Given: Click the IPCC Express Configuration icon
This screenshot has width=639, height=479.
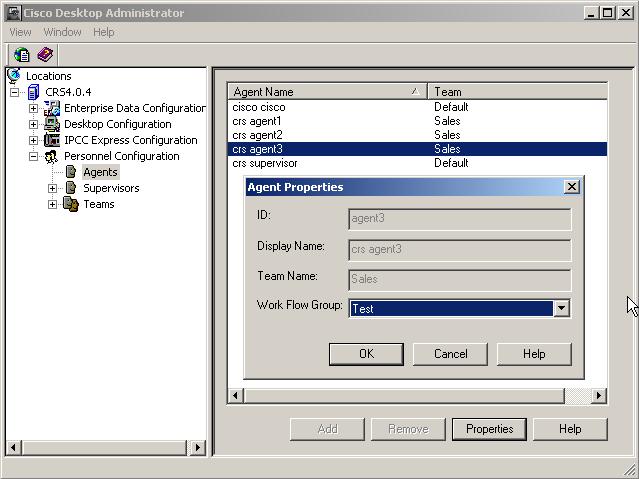Looking at the screenshot, I should [52, 140].
